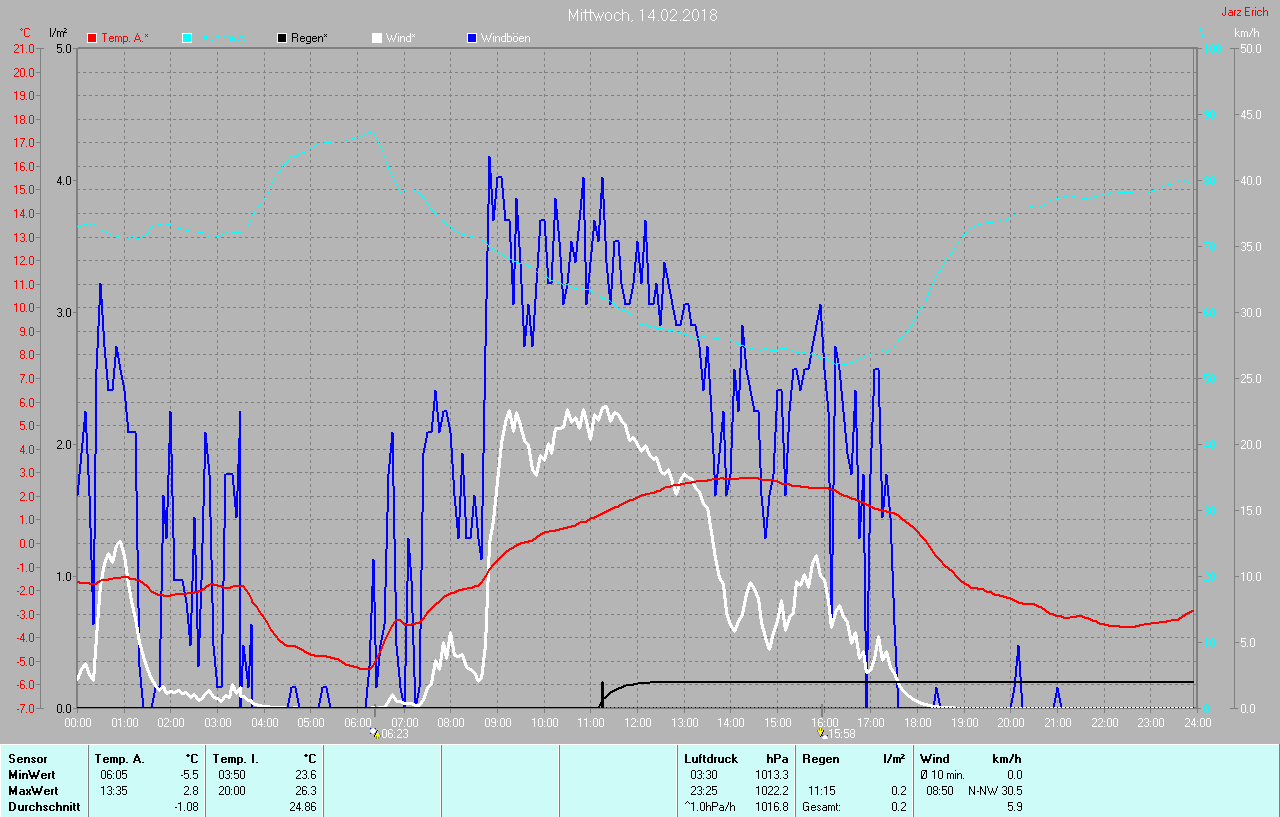Click the sunrise marker at 06:23
This screenshot has height=817, width=1280.
click(375, 733)
